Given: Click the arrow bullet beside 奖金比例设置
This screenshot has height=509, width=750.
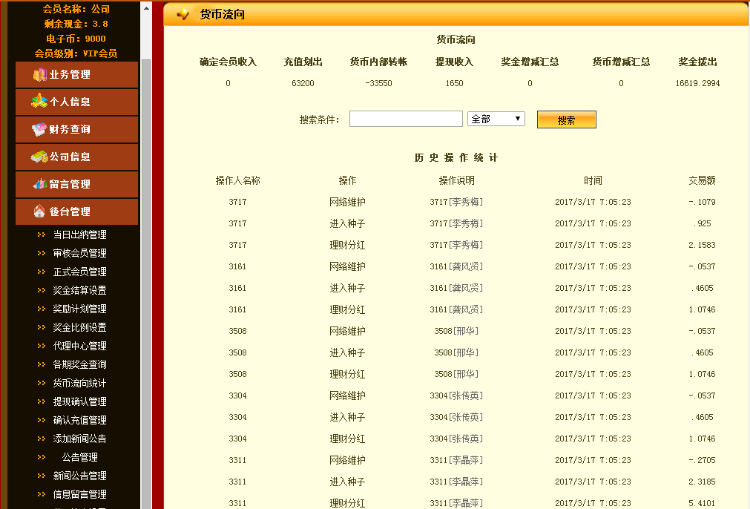Looking at the screenshot, I should tap(42, 328).
